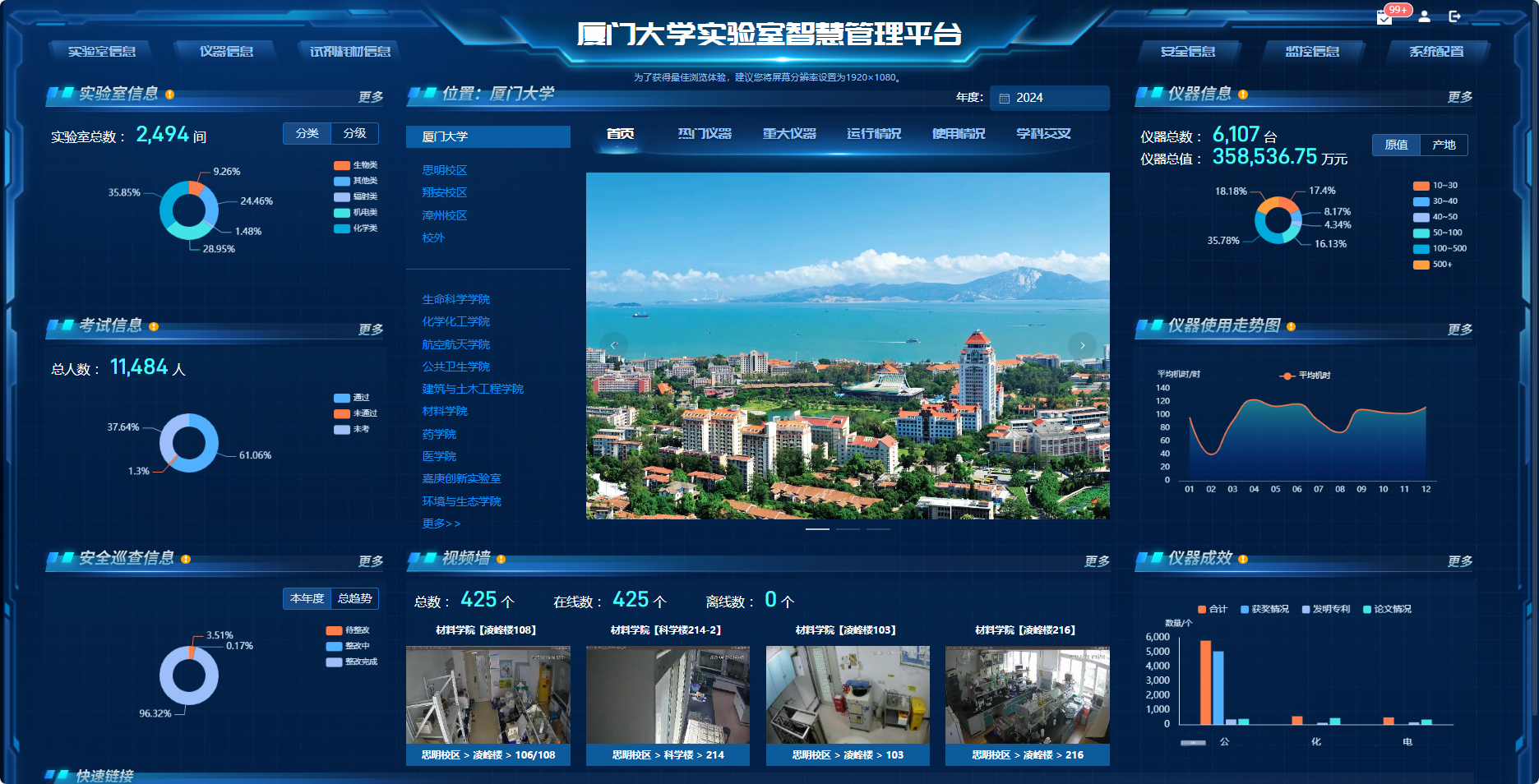1539x784 pixels.
Task: Click the 仪器成效 chart scroll slider handle
Action: [1193, 743]
